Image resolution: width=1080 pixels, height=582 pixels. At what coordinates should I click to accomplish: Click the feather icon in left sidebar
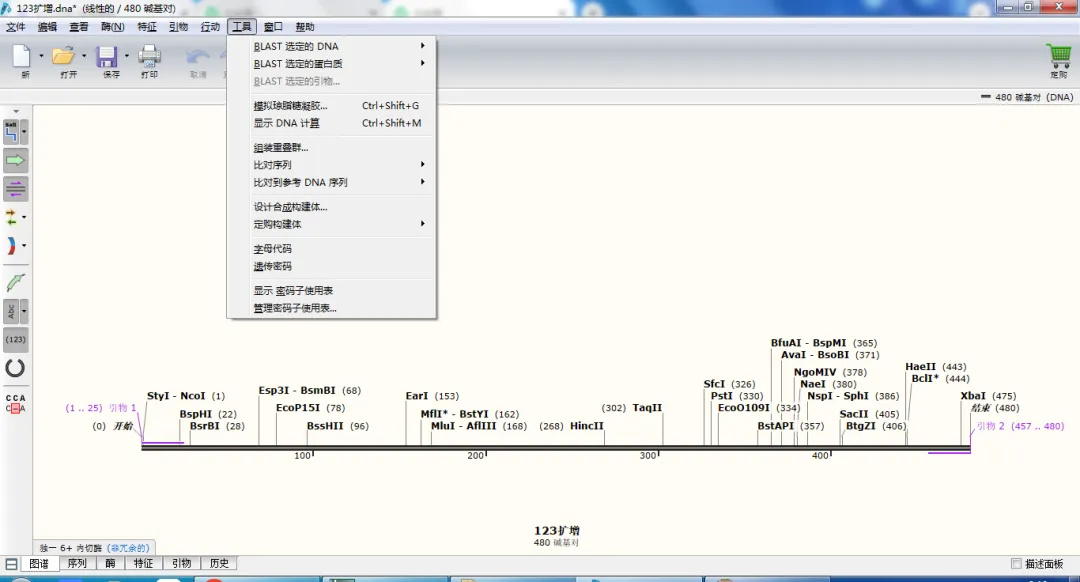[x=15, y=283]
